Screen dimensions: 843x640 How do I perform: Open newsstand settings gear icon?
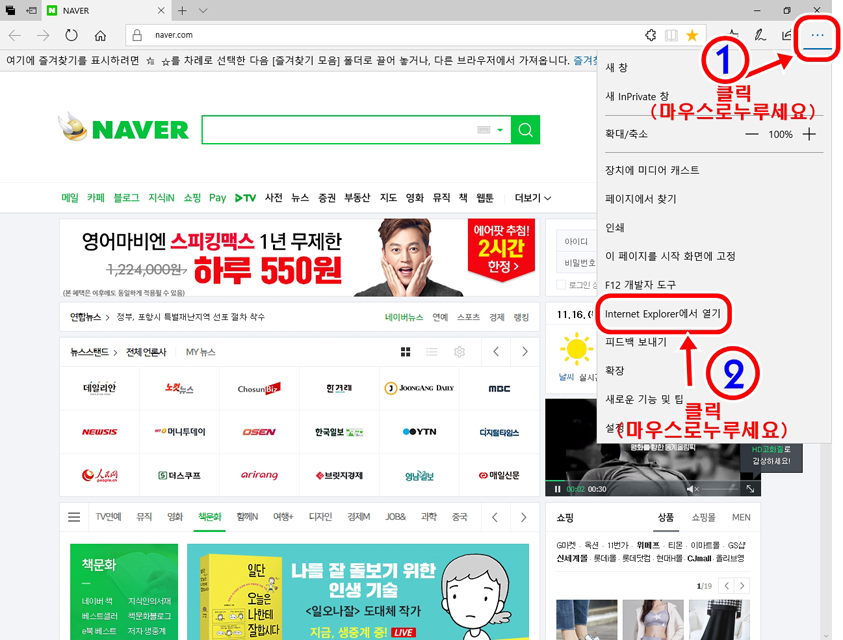click(x=459, y=352)
